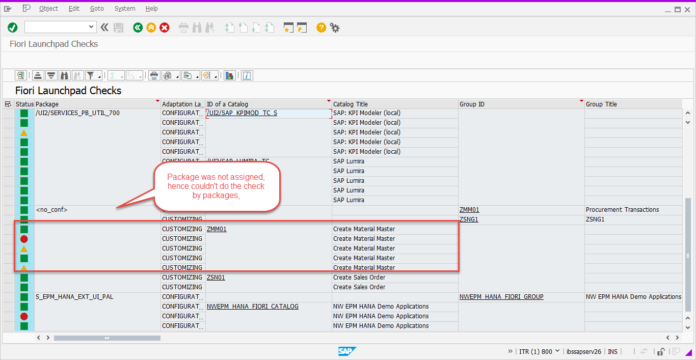Open catalog link /UI2/SAP_KPIMOD_TC_S
This screenshot has height=360, width=696.
tap(242, 113)
